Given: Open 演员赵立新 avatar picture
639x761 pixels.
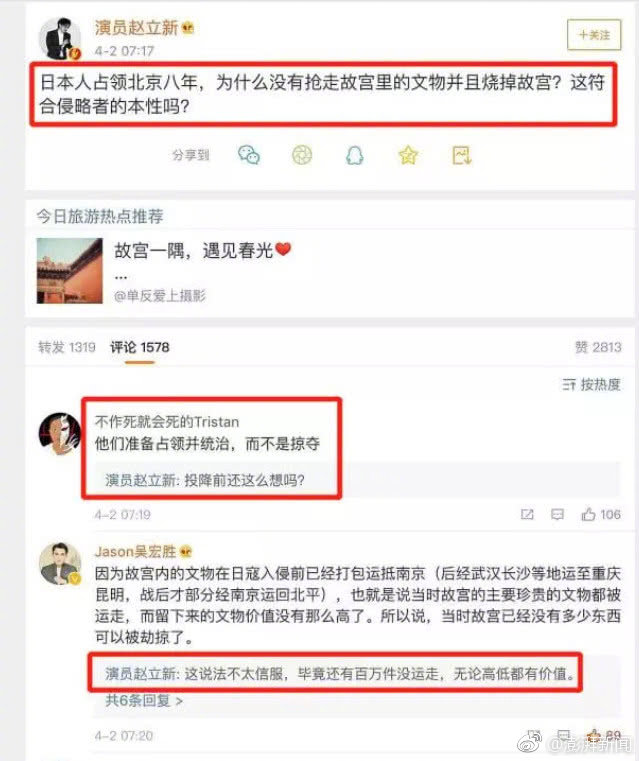Looking at the screenshot, I should [60, 38].
